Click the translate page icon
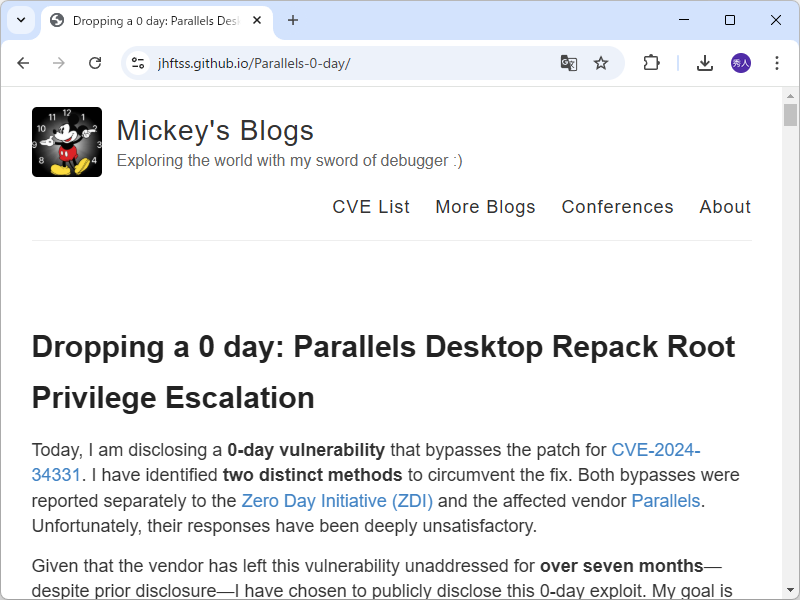Screen dimensions: 800x600 coord(568,63)
